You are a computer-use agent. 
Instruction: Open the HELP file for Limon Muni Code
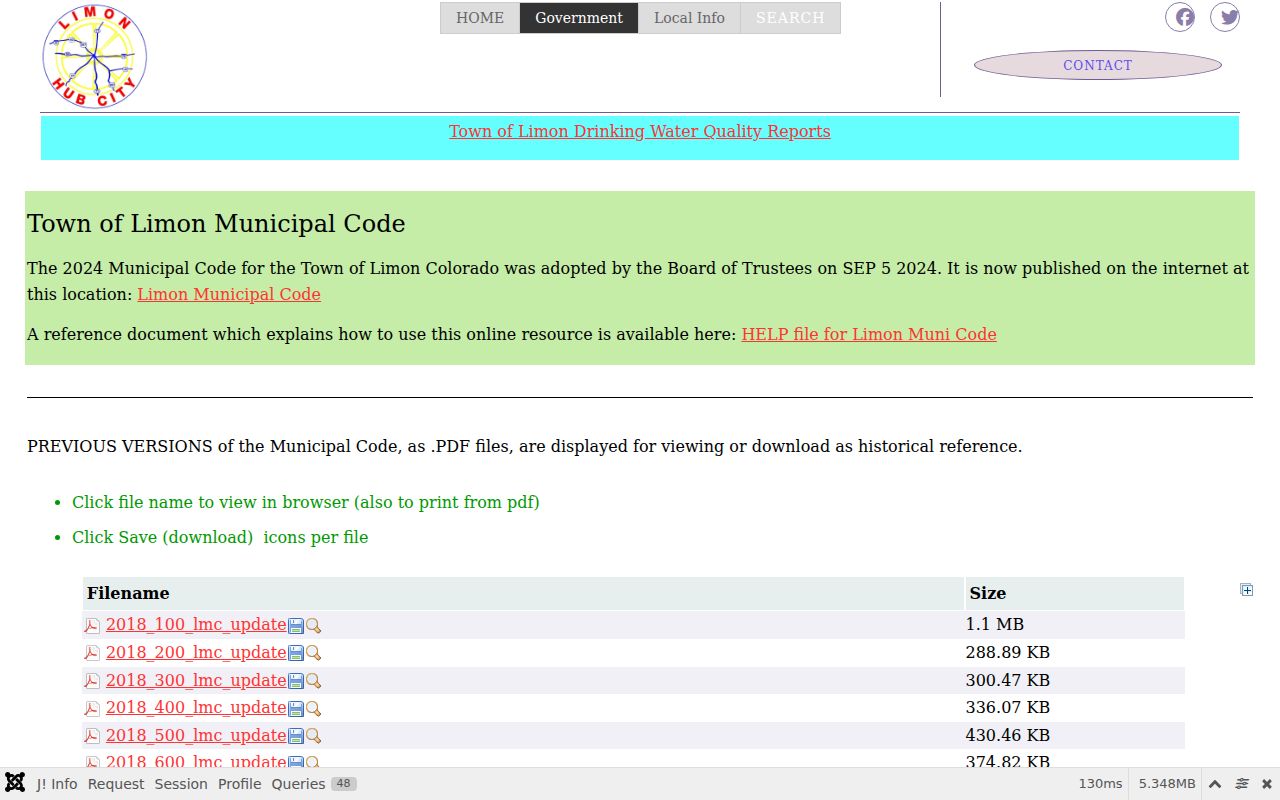pos(869,334)
